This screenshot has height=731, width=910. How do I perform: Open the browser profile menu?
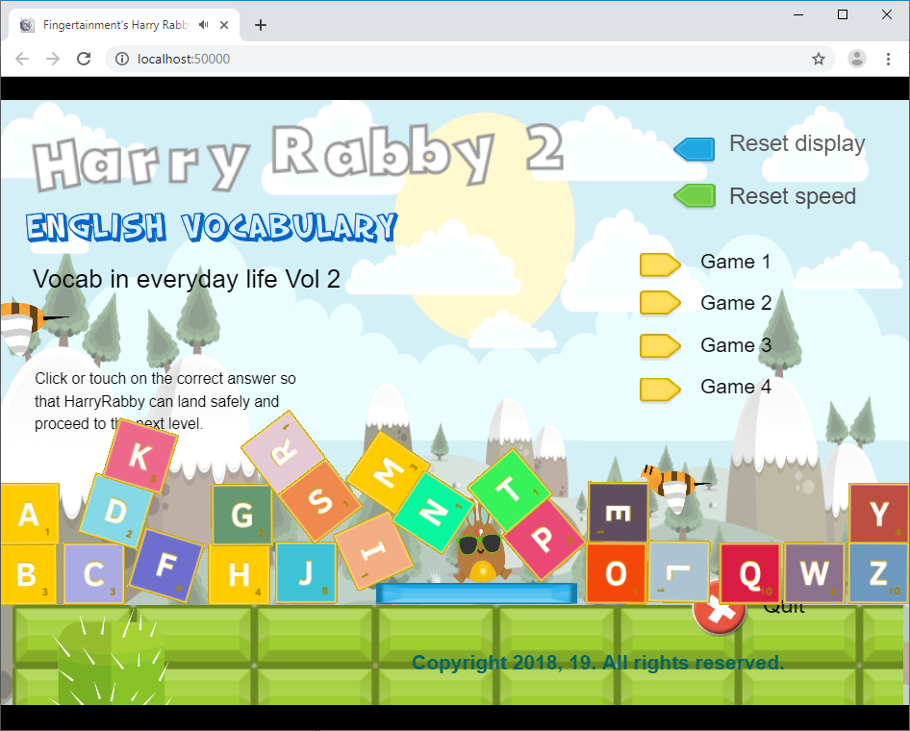click(856, 59)
